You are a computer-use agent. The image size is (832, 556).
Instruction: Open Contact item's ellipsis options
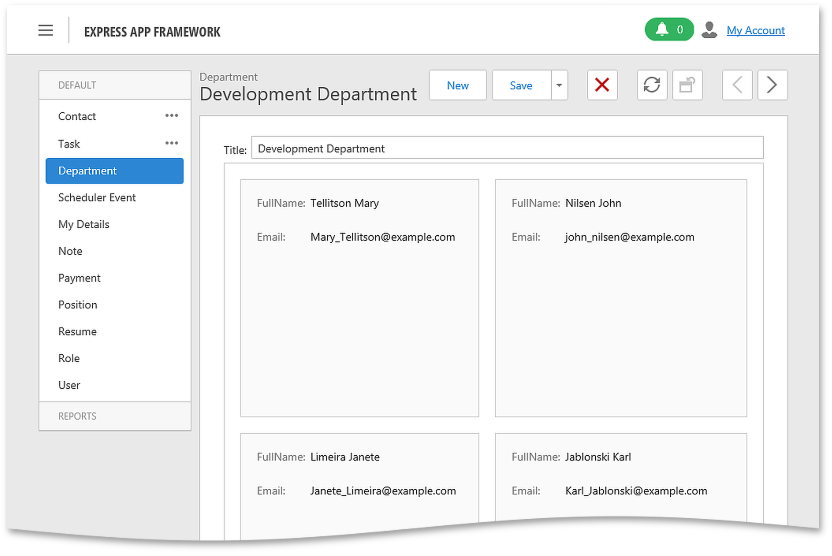pos(172,116)
